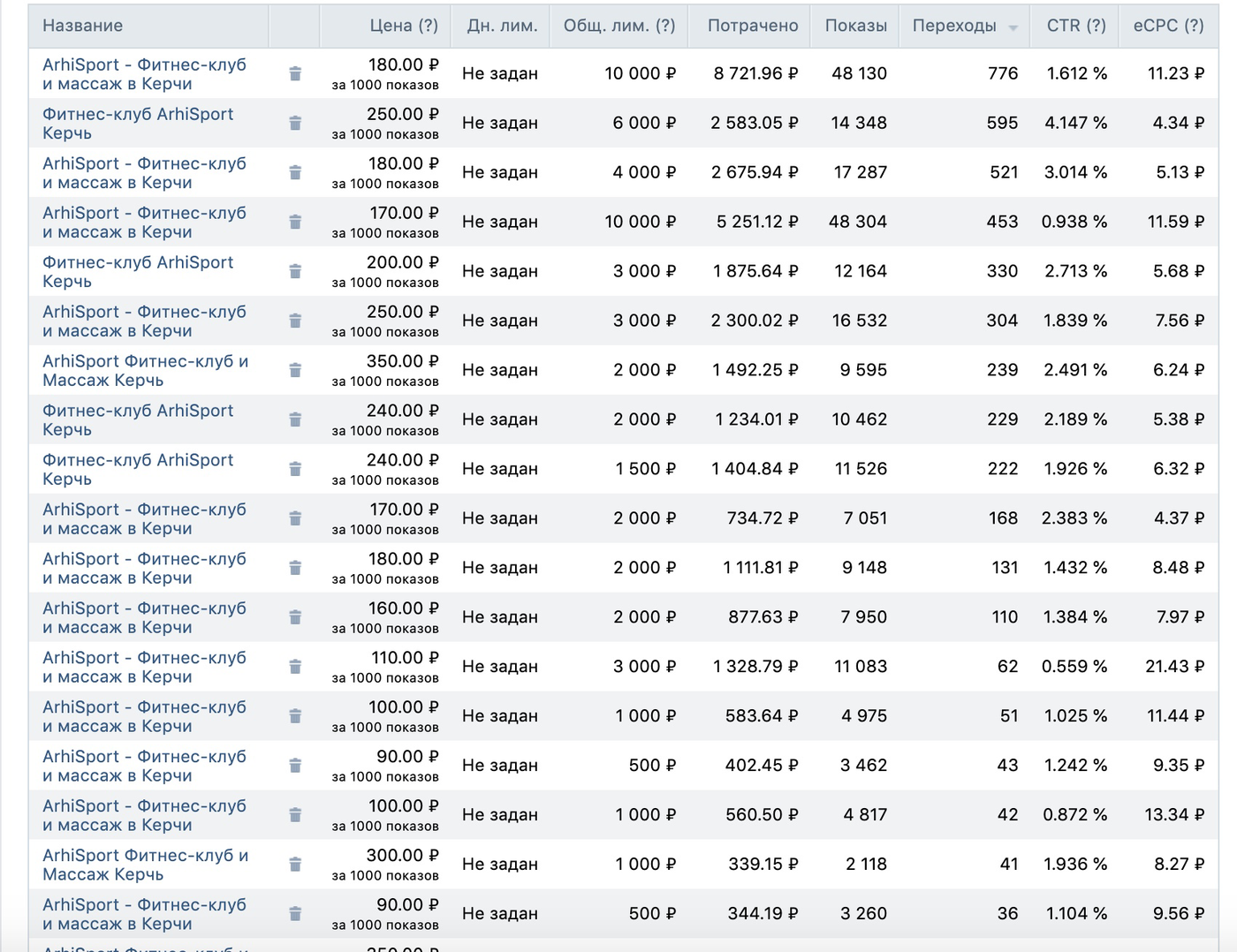Image resolution: width=1237 pixels, height=952 pixels.
Task: Open the ad name priced 350.00 ₽
Action: [x=146, y=371]
